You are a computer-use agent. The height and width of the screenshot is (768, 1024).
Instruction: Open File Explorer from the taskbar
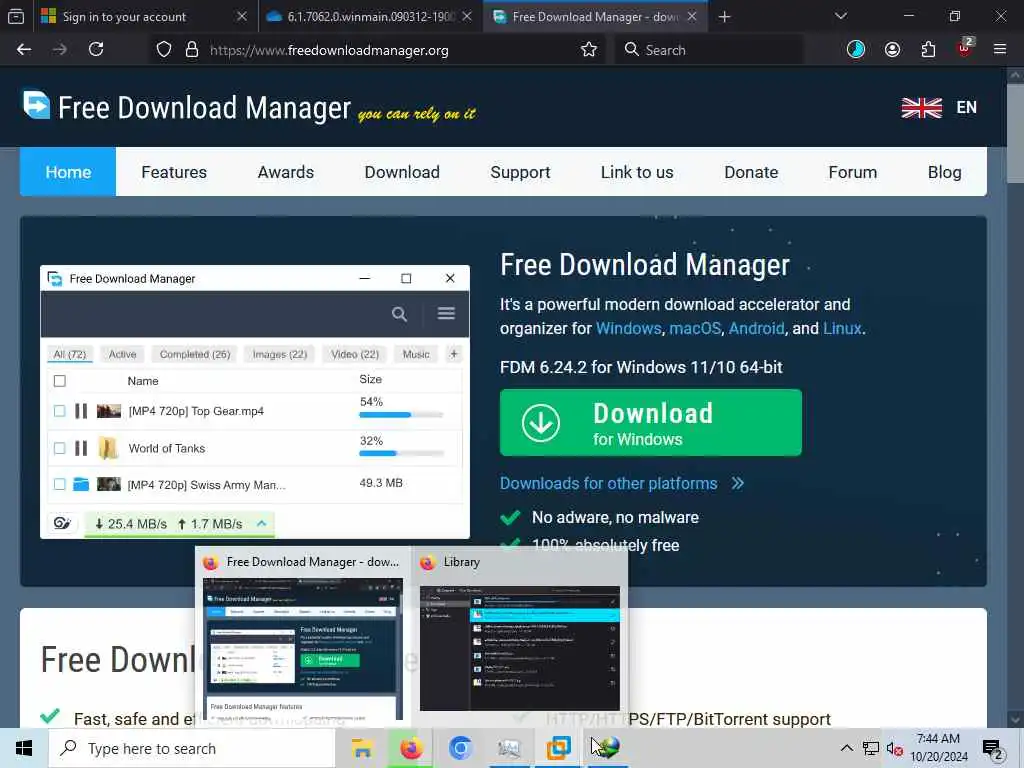(x=362, y=748)
